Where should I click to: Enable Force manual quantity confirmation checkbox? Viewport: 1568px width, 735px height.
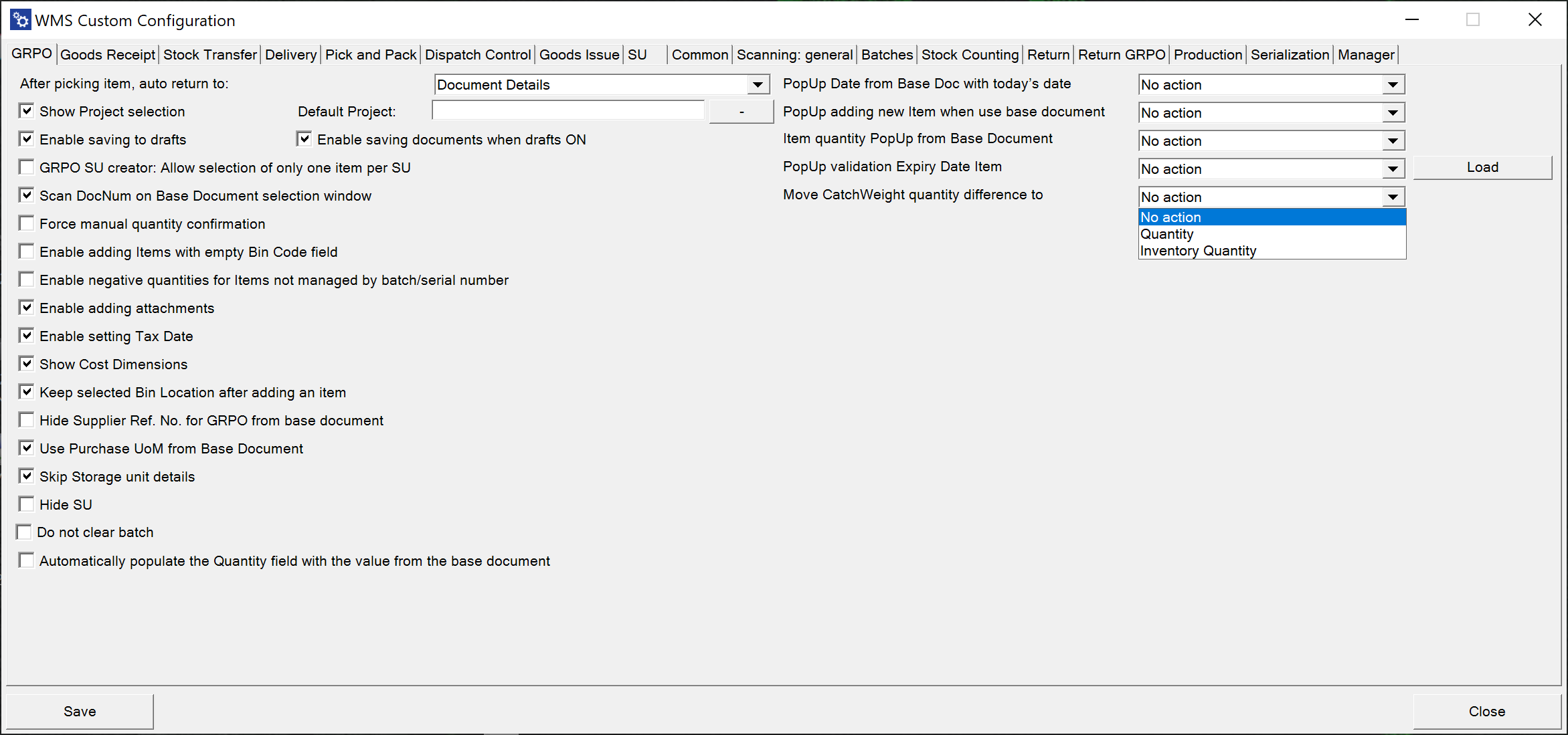click(26, 223)
